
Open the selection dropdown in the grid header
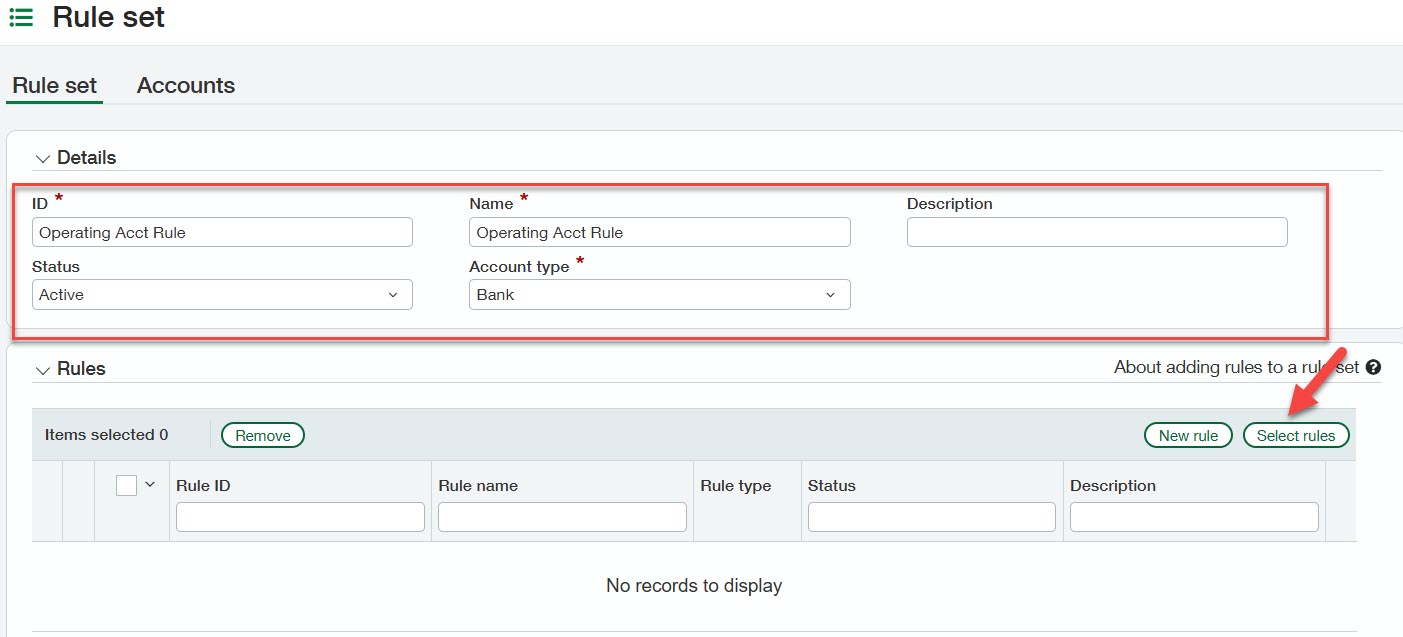click(x=150, y=484)
